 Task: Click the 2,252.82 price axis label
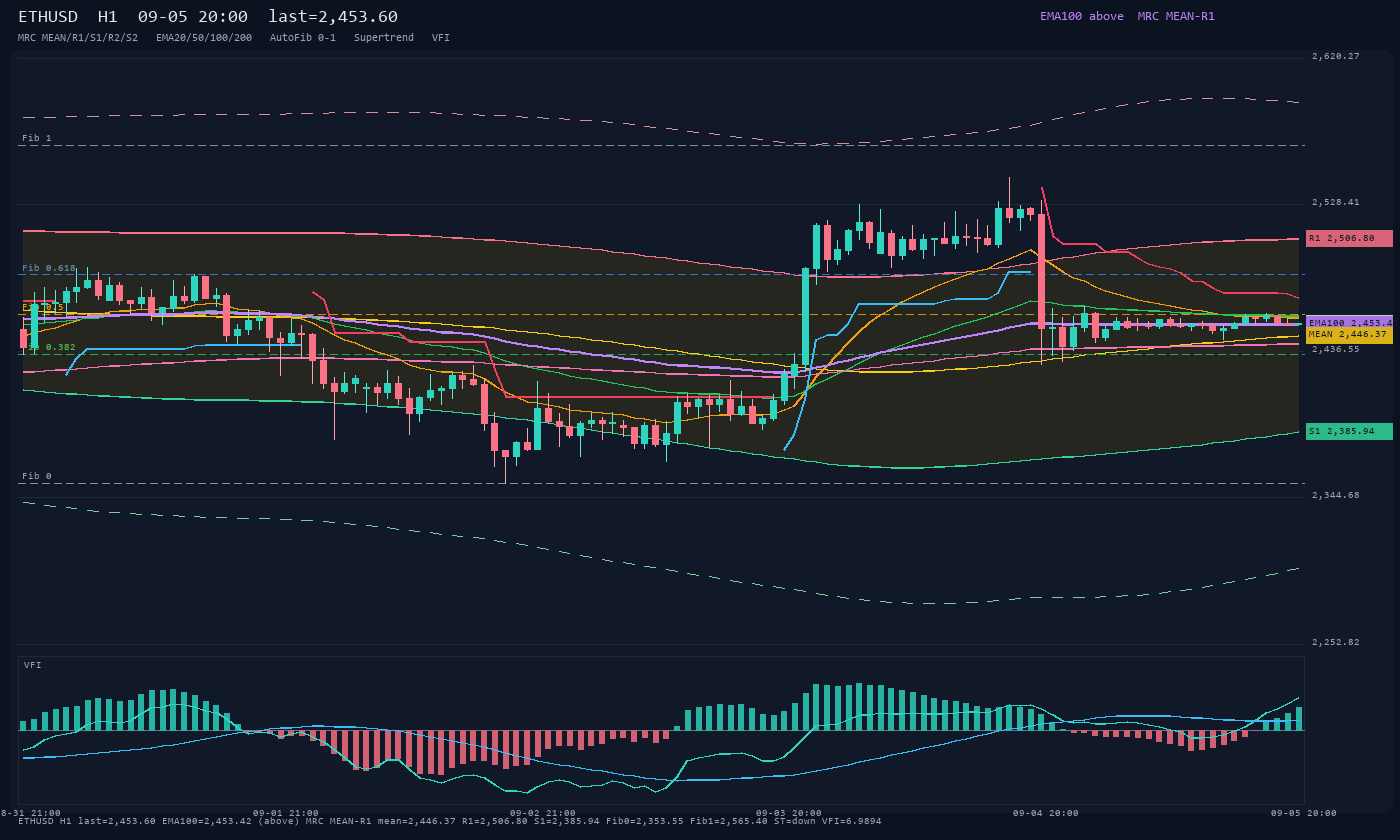point(1336,642)
